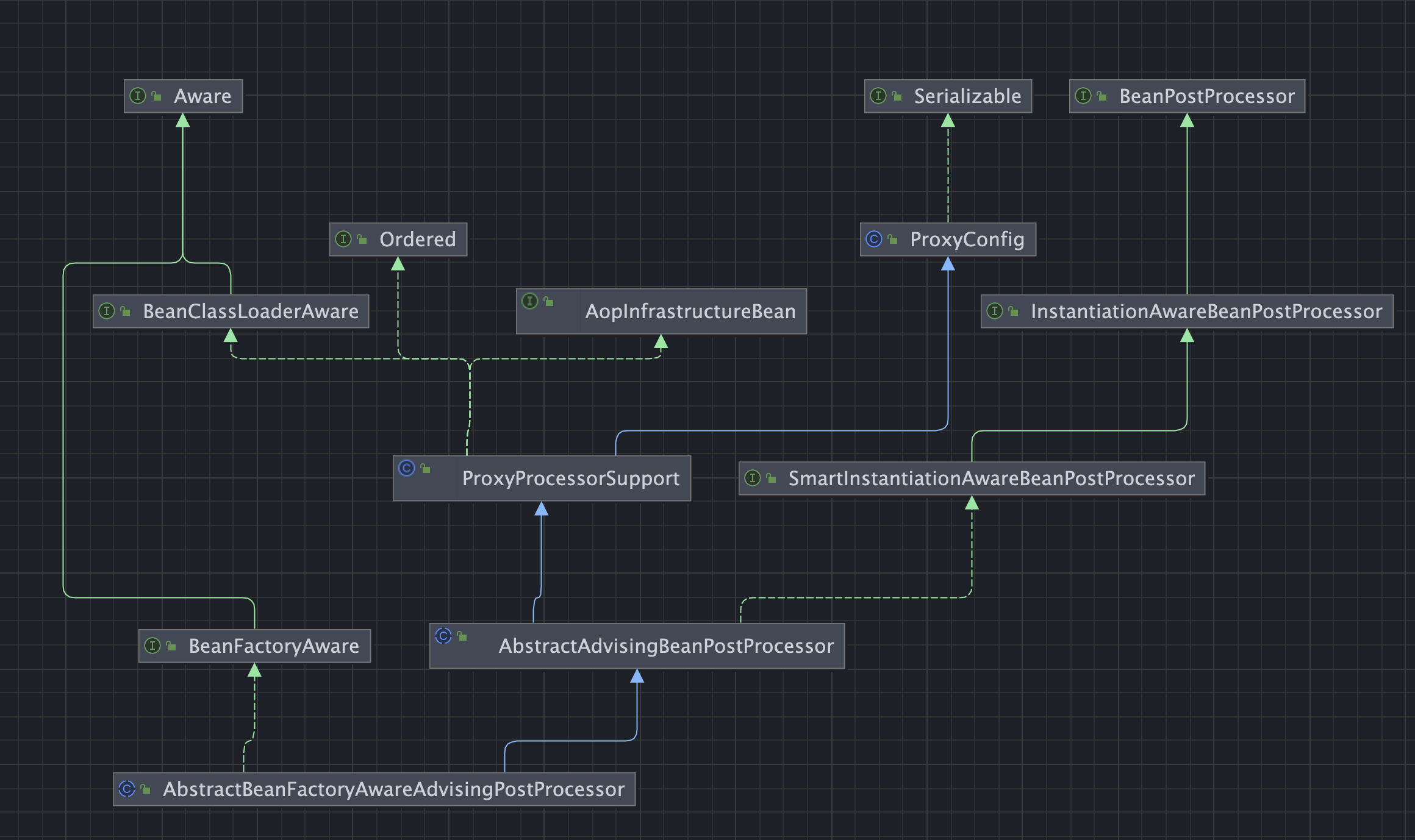Click the interface icon on the AopInfrastructureBean node
Viewport: 1415px width, 840px height.
(x=530, y=301)
